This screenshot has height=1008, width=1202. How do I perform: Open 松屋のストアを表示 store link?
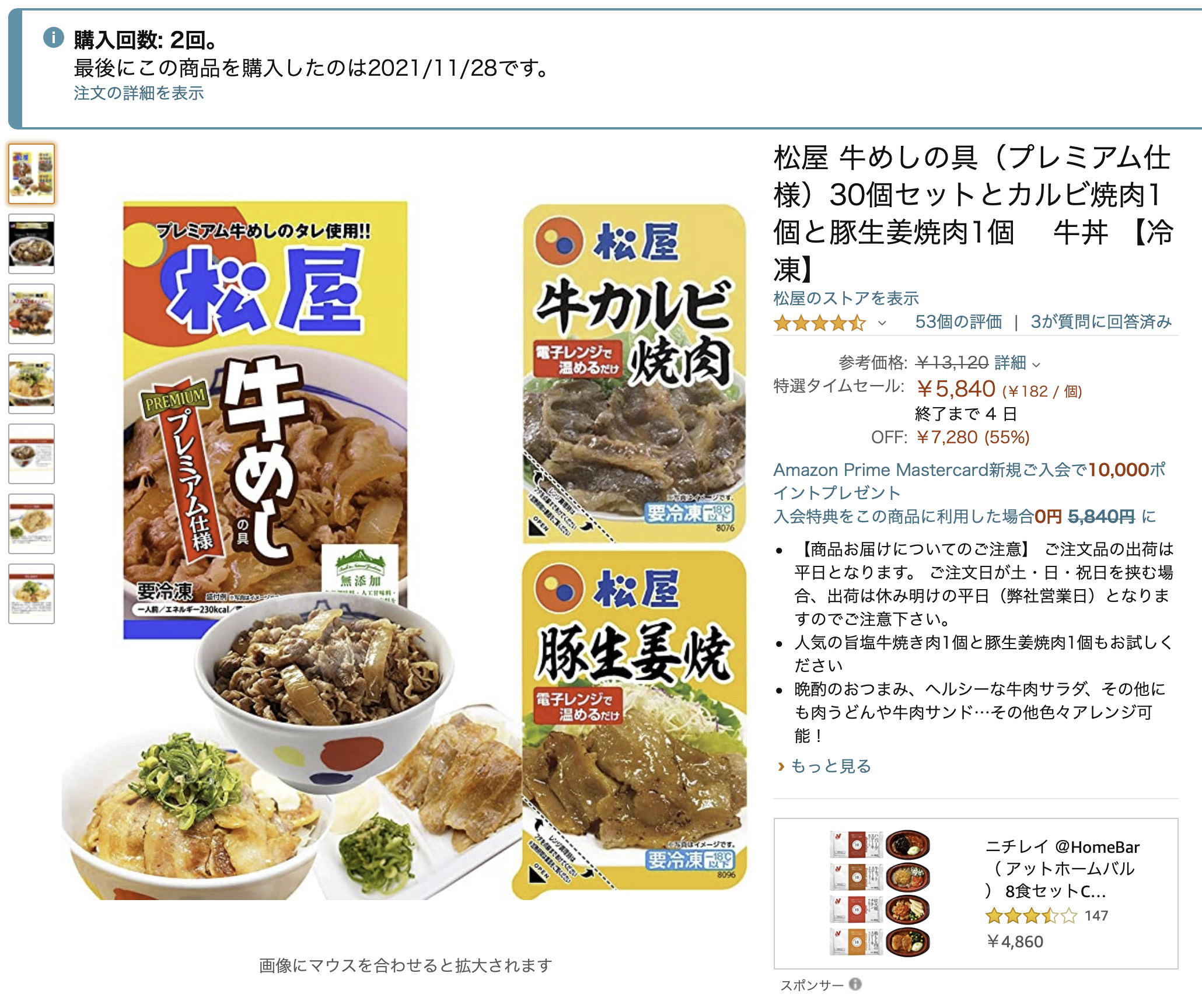pos(846,299)
